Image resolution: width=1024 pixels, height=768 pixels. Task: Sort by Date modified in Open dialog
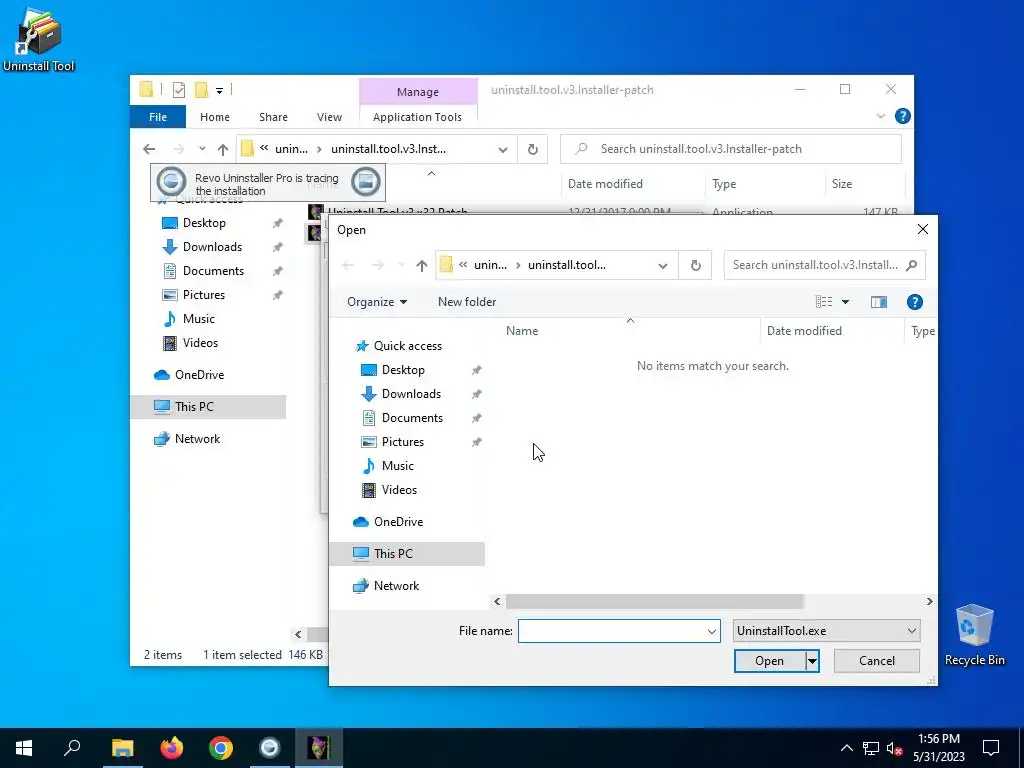(x=804, y=330)
